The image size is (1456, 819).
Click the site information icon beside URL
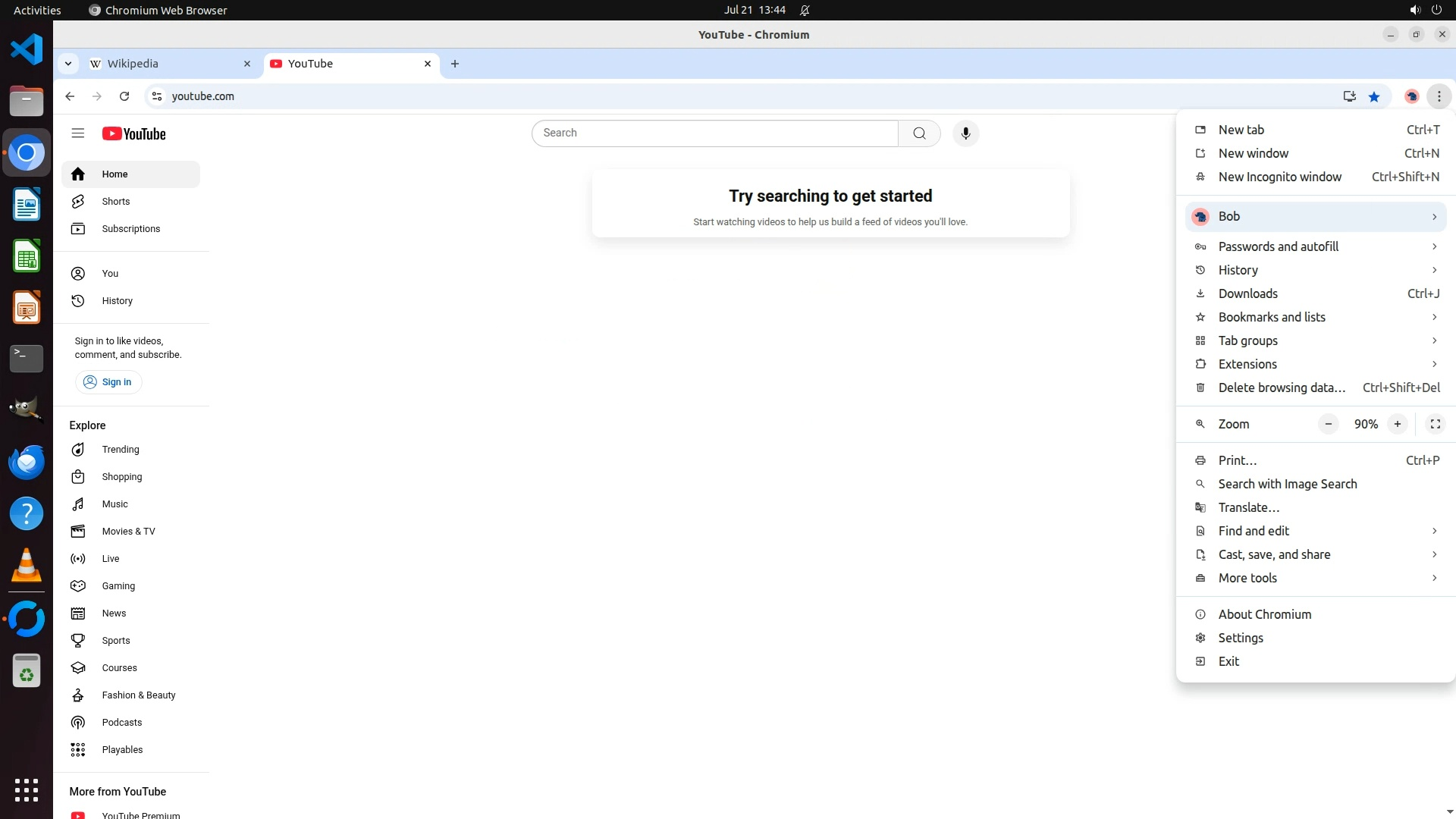(157, 96)
